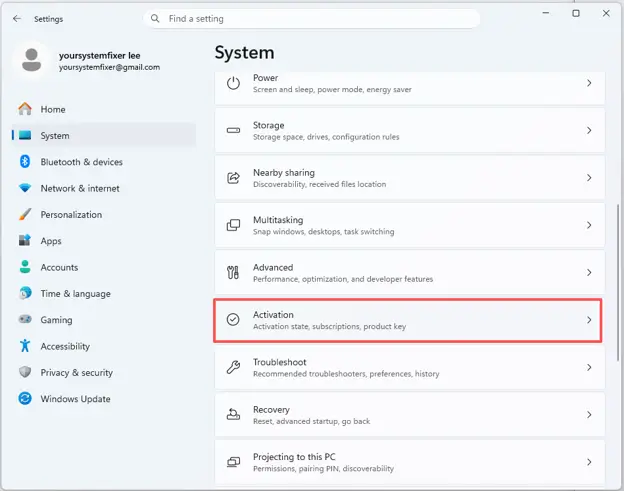Viewport: 624px width, 491px height.
Task: Click the System page heading
Action: [x=244, y=53]
